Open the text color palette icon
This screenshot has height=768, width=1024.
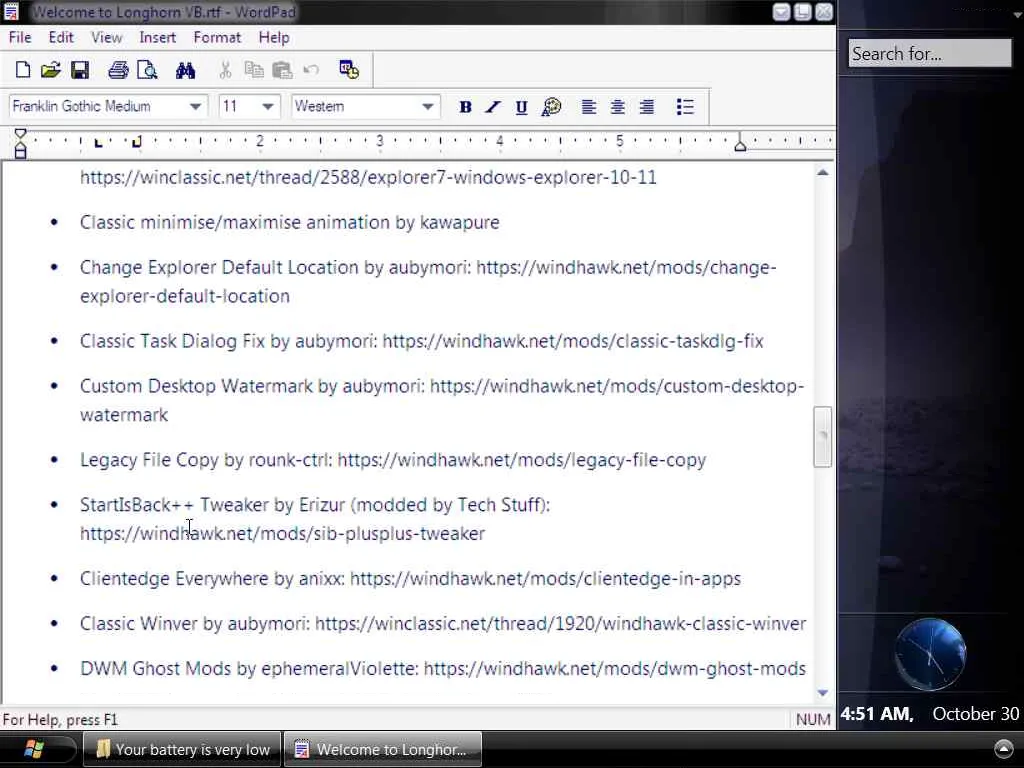click(x=551, y=107)
